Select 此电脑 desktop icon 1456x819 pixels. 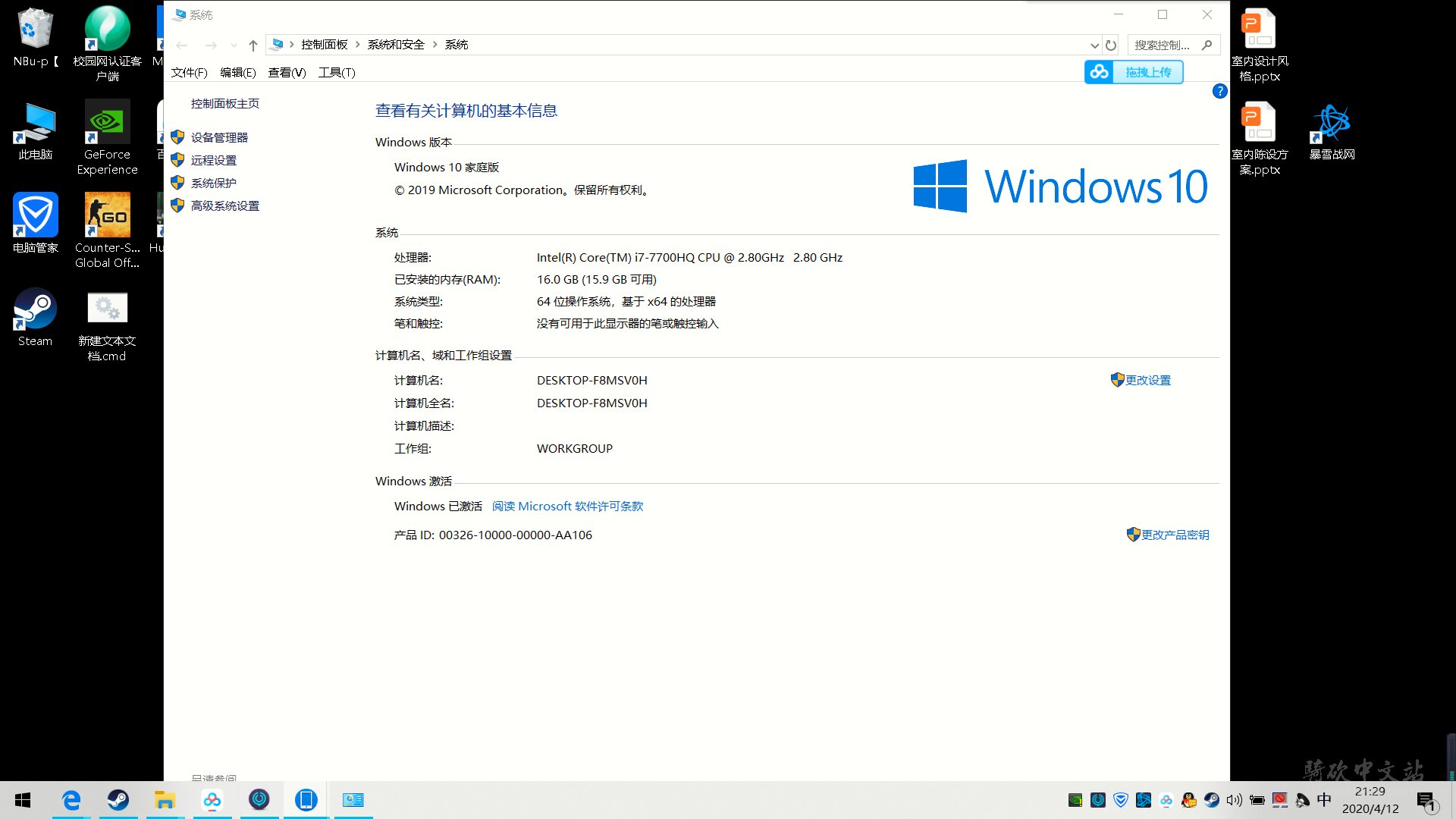point(35,130)
